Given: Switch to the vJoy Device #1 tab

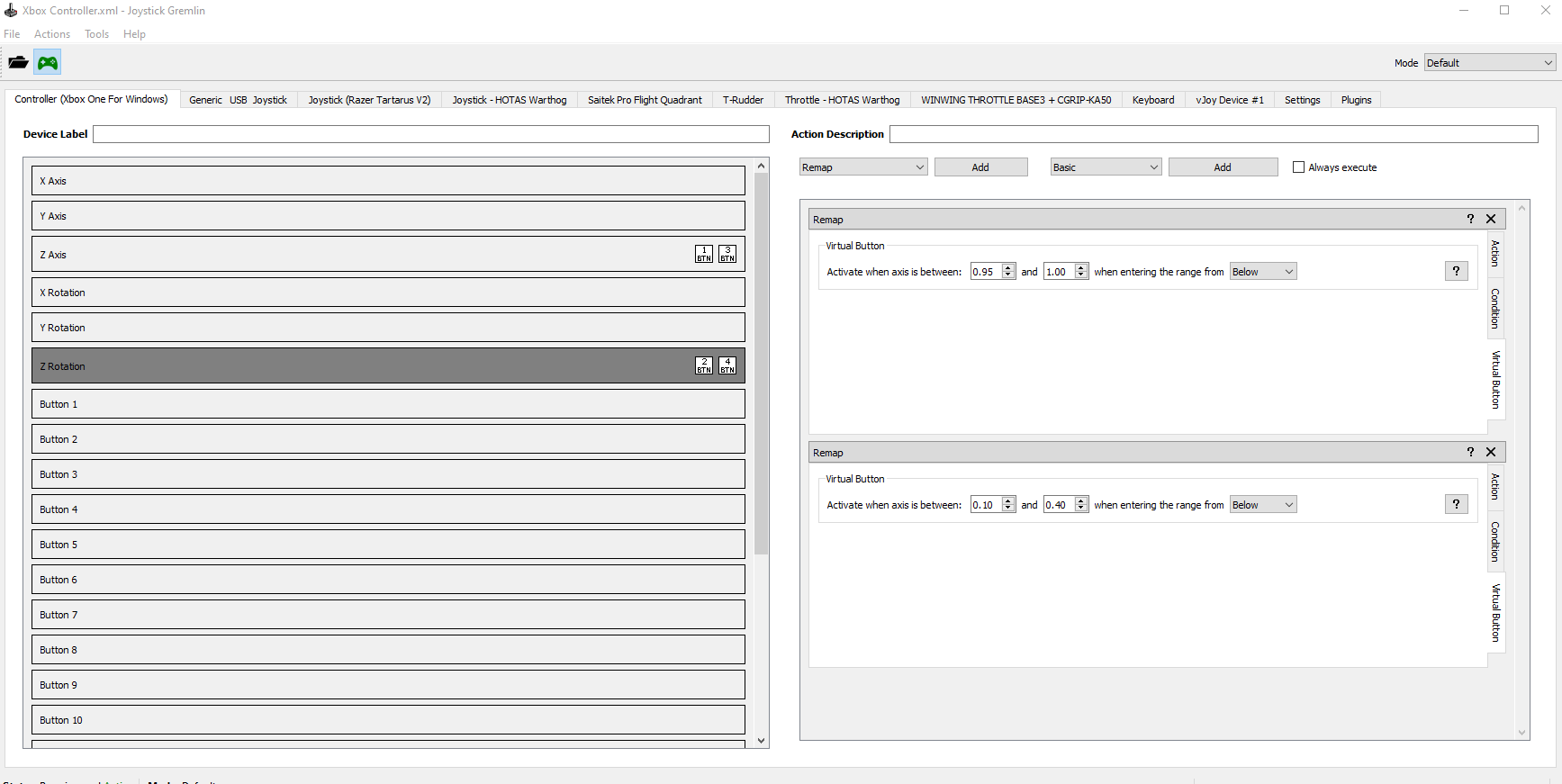Looking at the screenshot, I should [1229, 100].
